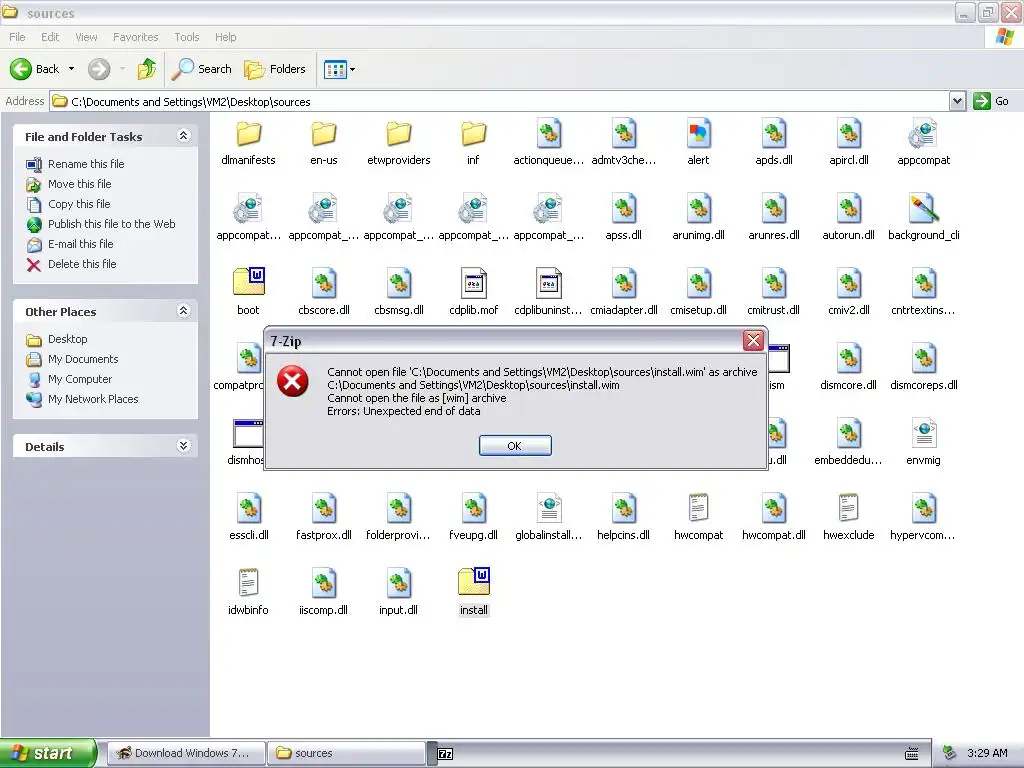Select the alert file icon
The image size is (1024, 768).
(x=698, y=134)
